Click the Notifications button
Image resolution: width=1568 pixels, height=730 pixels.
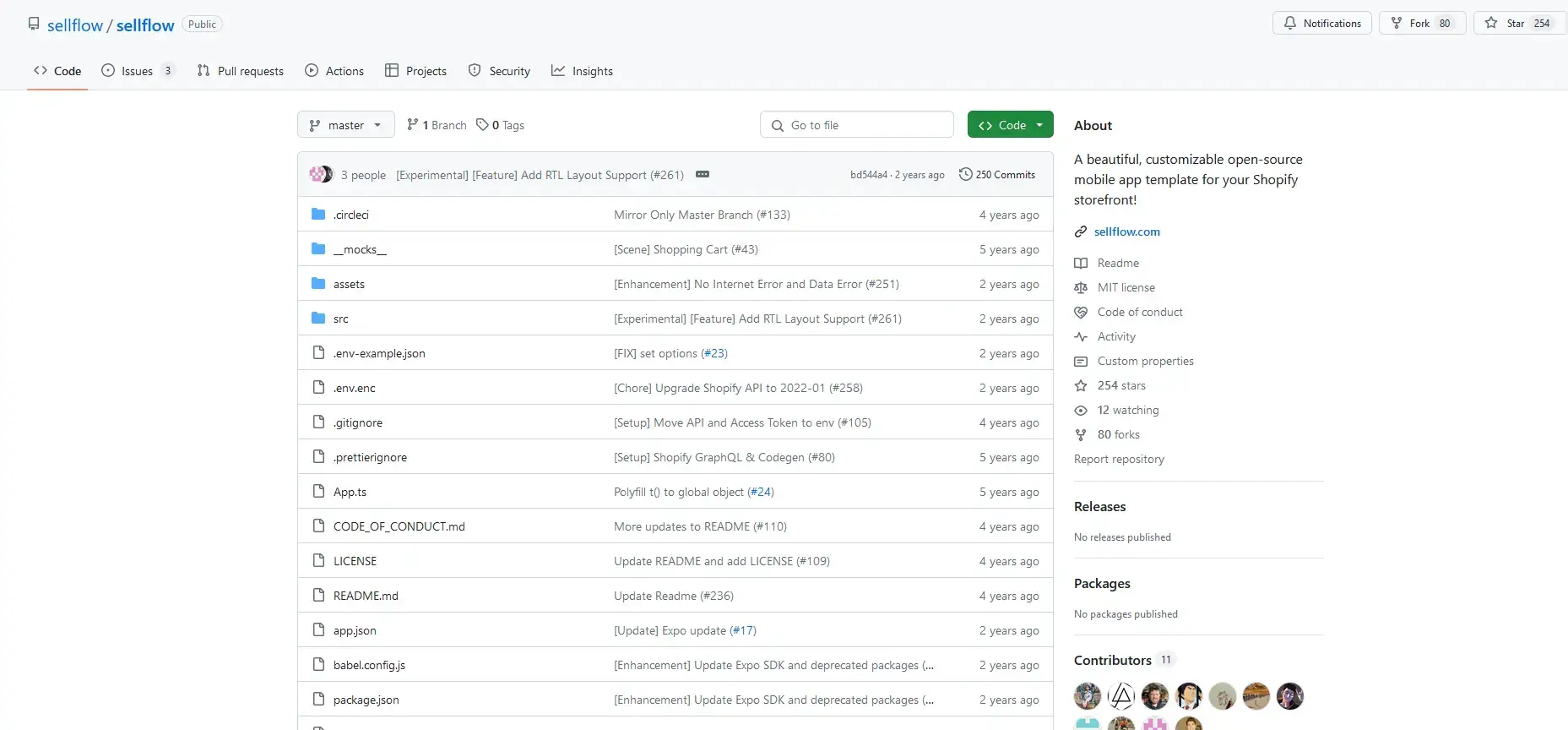(1322, 24)
